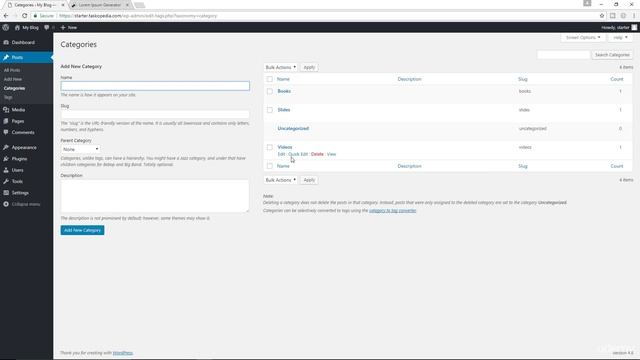Tick the checkbox for Videos category
The height and width of the screenshot is (360, 640).
point(269,147)
